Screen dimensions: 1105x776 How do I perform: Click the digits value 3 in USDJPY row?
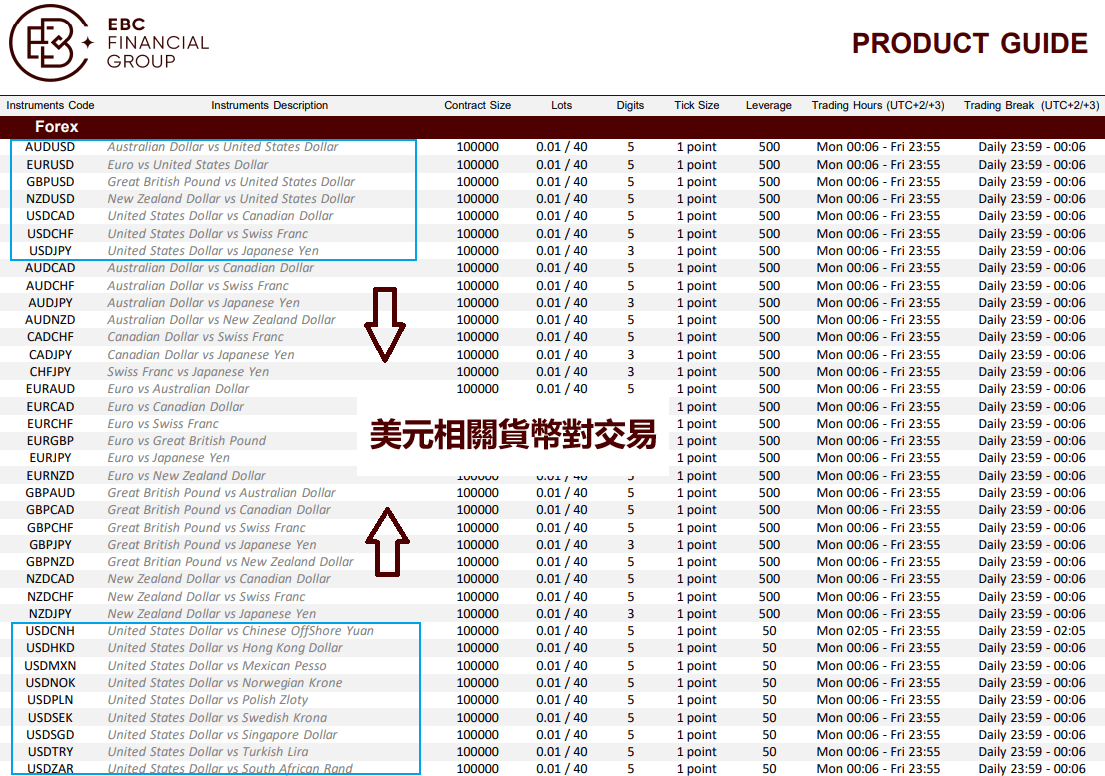[631, 250]
